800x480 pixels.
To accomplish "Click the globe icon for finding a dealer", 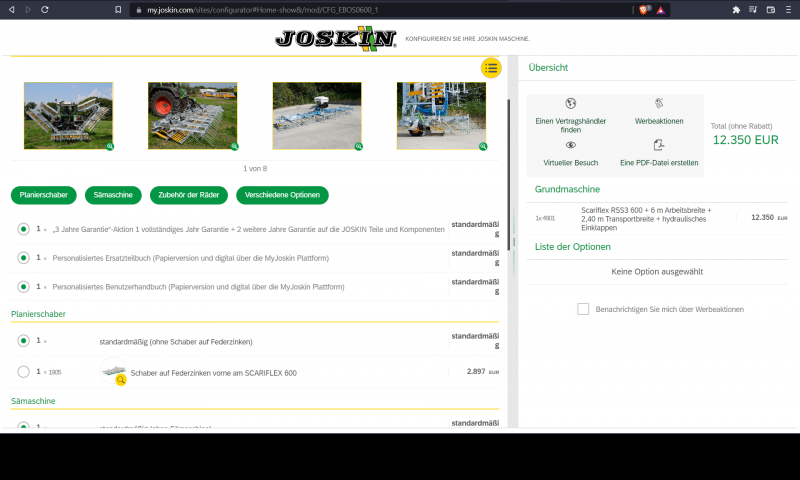I will [x=570, y=104].
